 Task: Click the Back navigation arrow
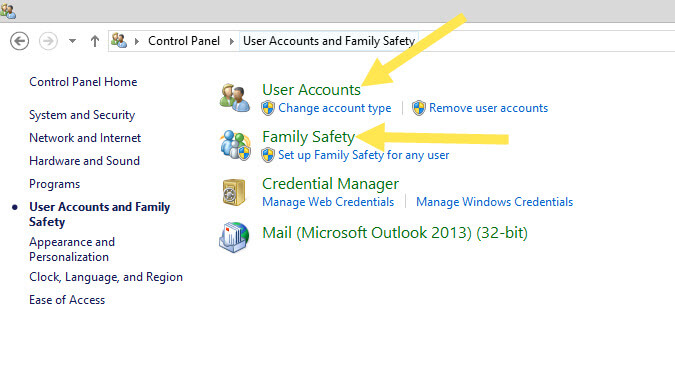tap(19, 41)
